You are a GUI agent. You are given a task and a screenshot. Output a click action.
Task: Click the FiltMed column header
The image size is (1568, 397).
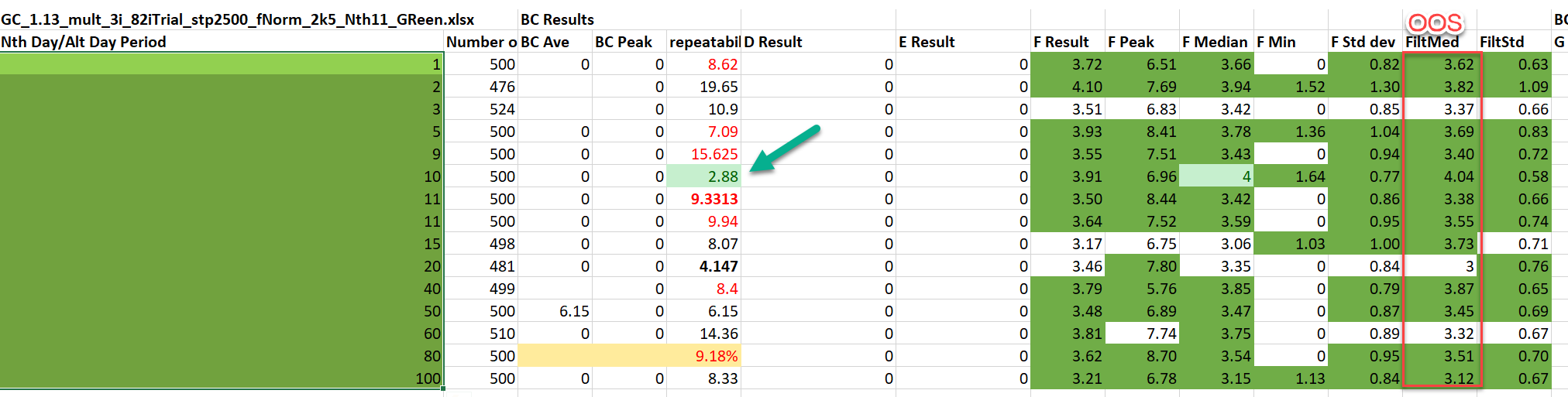1432,43
